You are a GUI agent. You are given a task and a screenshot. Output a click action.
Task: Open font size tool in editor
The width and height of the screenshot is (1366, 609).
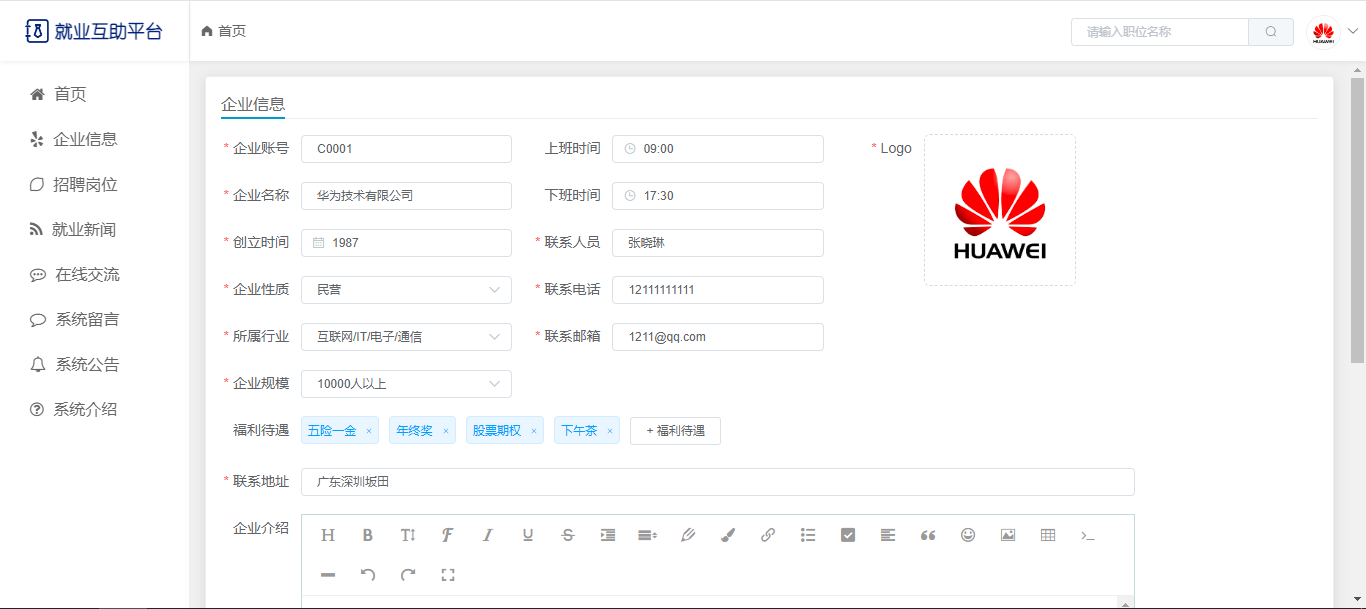point(408,535)
